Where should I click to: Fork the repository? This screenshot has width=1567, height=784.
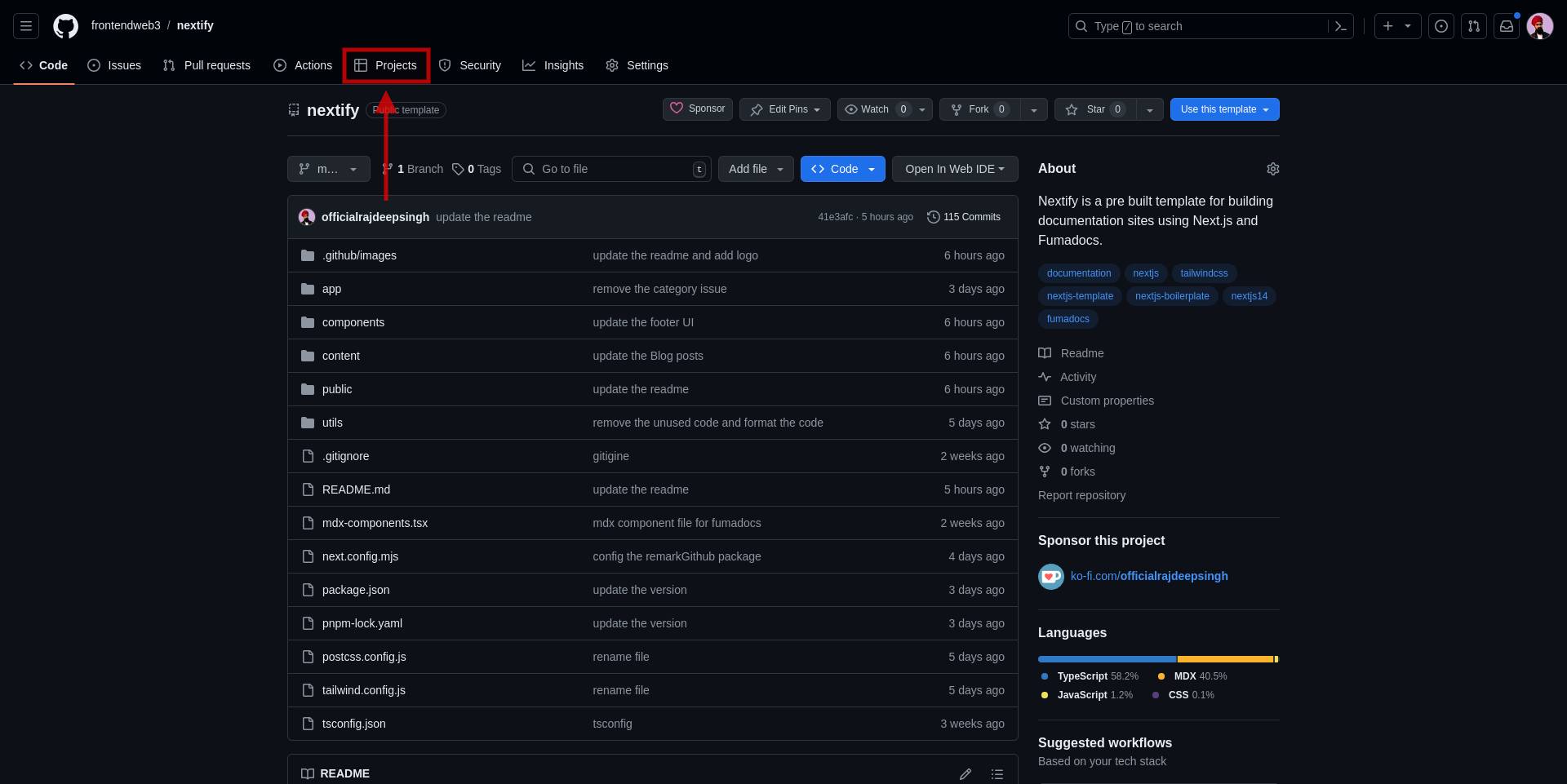(979, 109)
